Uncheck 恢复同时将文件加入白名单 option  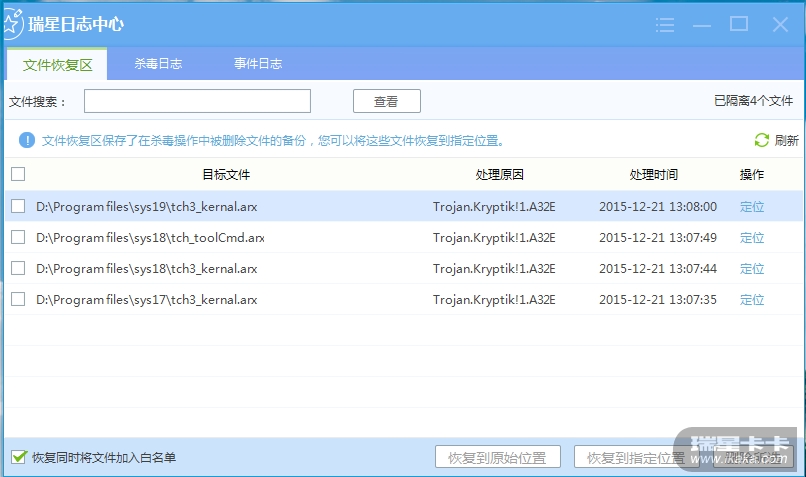click(19, 456)
